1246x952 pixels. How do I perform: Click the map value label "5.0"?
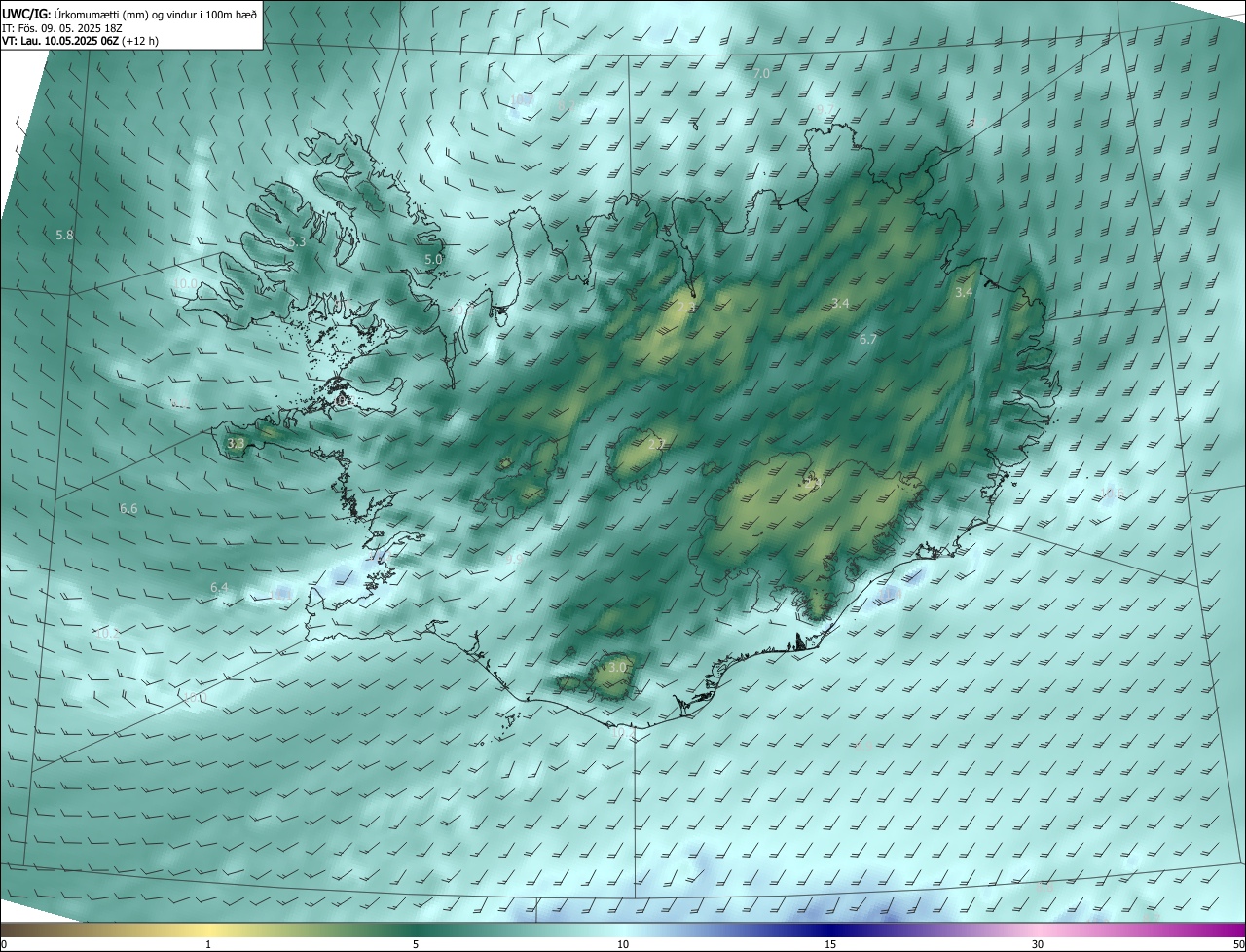[x=433, y=260]
